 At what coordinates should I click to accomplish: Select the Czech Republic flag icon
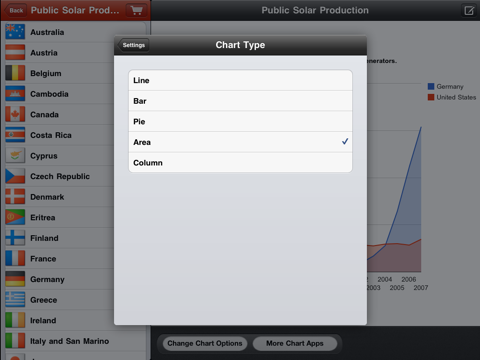[x=15, y=176]
